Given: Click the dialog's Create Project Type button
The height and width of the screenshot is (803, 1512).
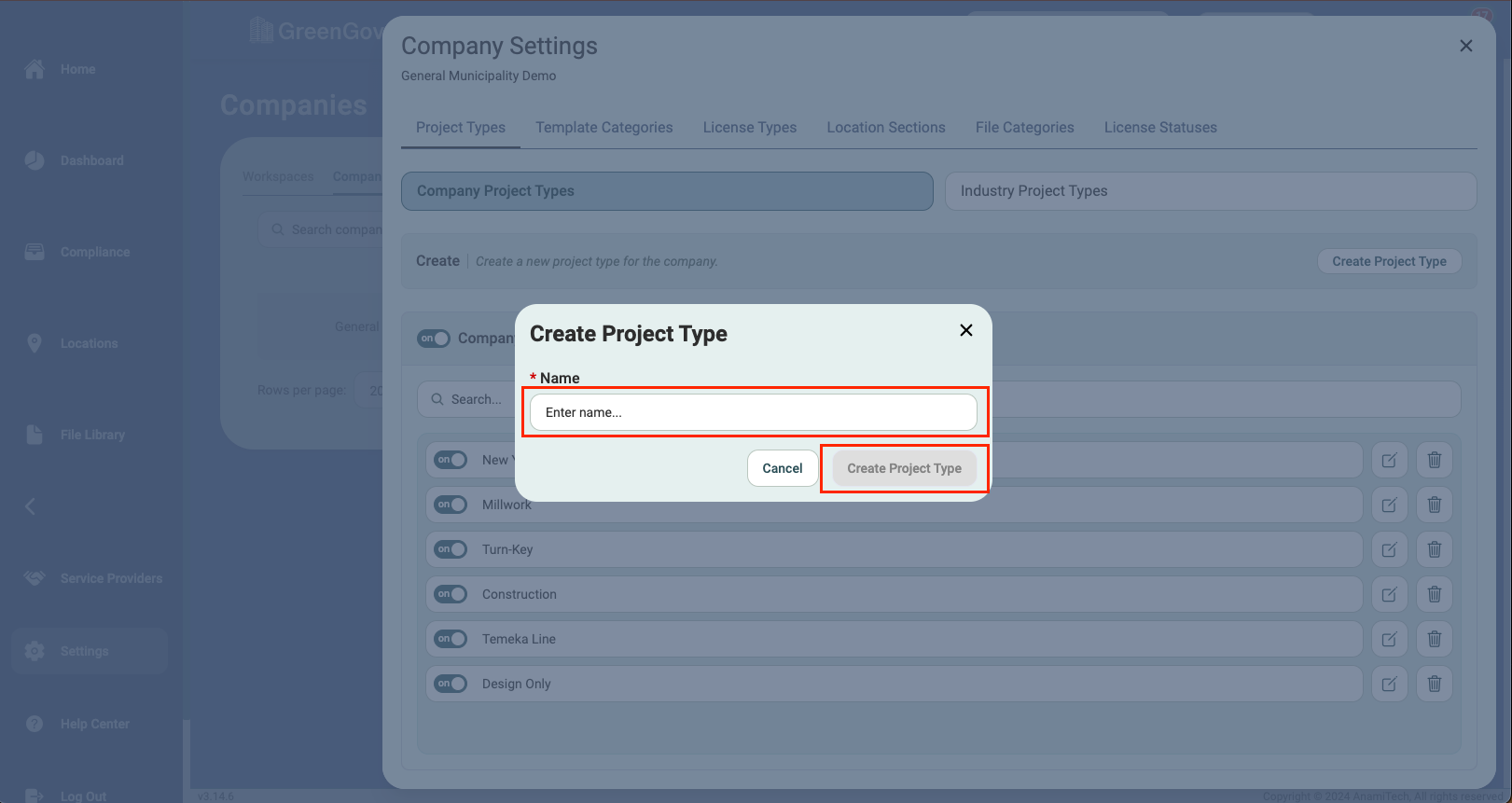Looking at the screenshot, I should coord(904,468).
